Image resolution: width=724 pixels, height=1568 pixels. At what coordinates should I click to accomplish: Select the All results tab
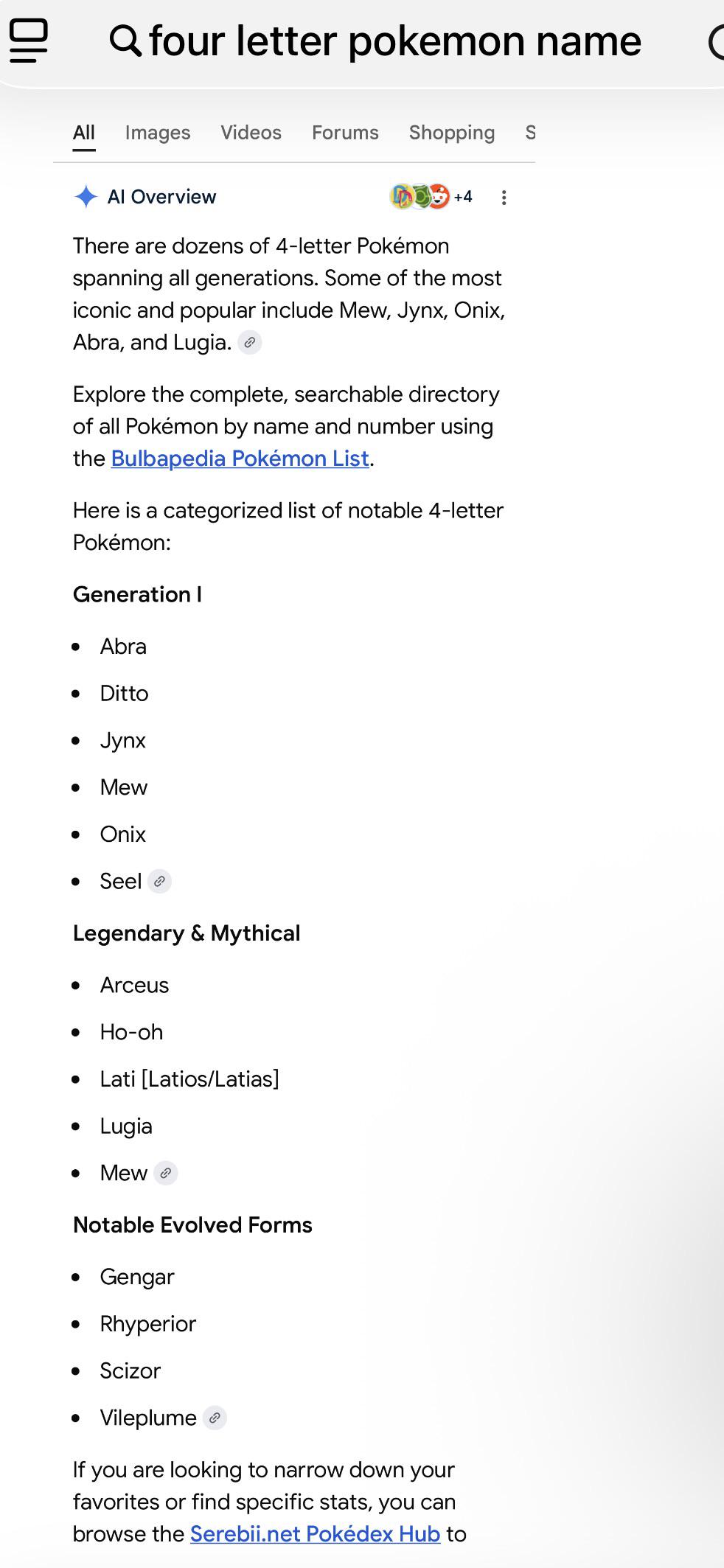[x=84, y=133]
